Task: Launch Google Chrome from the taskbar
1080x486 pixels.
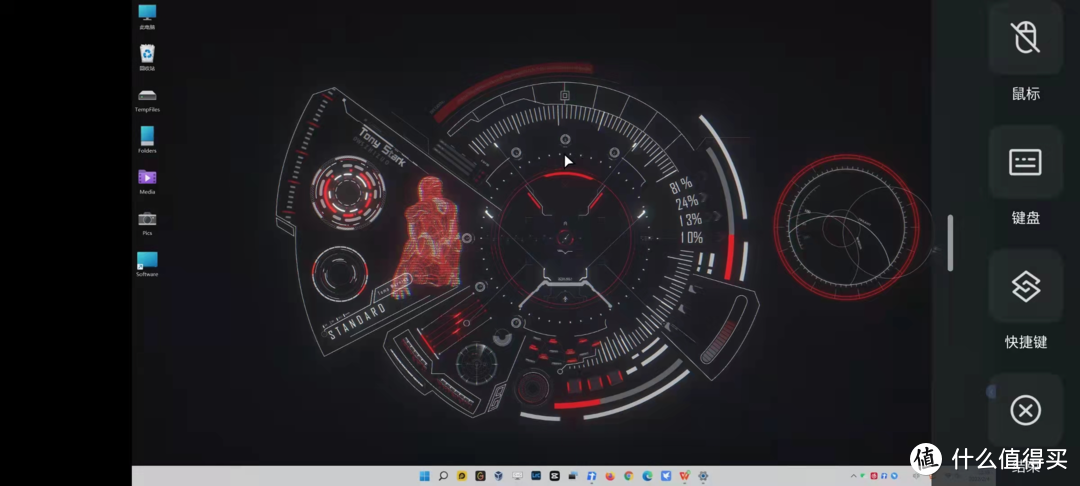Action: [629, 476]
